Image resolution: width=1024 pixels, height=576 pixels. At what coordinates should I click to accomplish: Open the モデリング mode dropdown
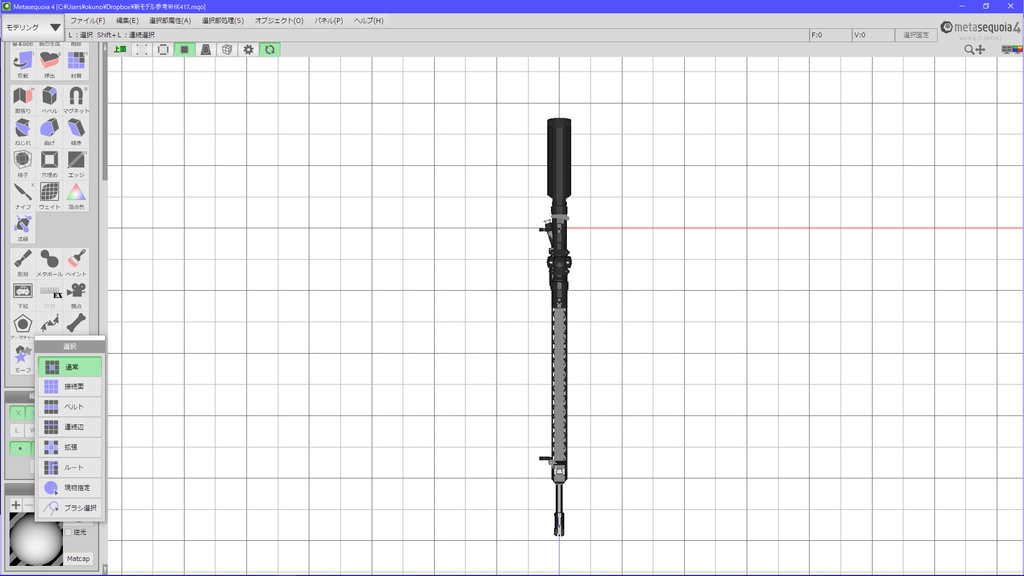(33, 27)
